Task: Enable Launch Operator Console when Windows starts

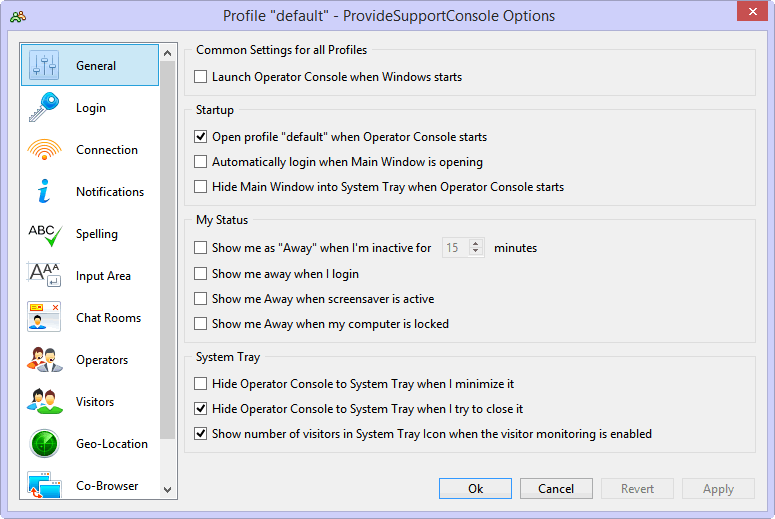Action: tap(201, 76)
